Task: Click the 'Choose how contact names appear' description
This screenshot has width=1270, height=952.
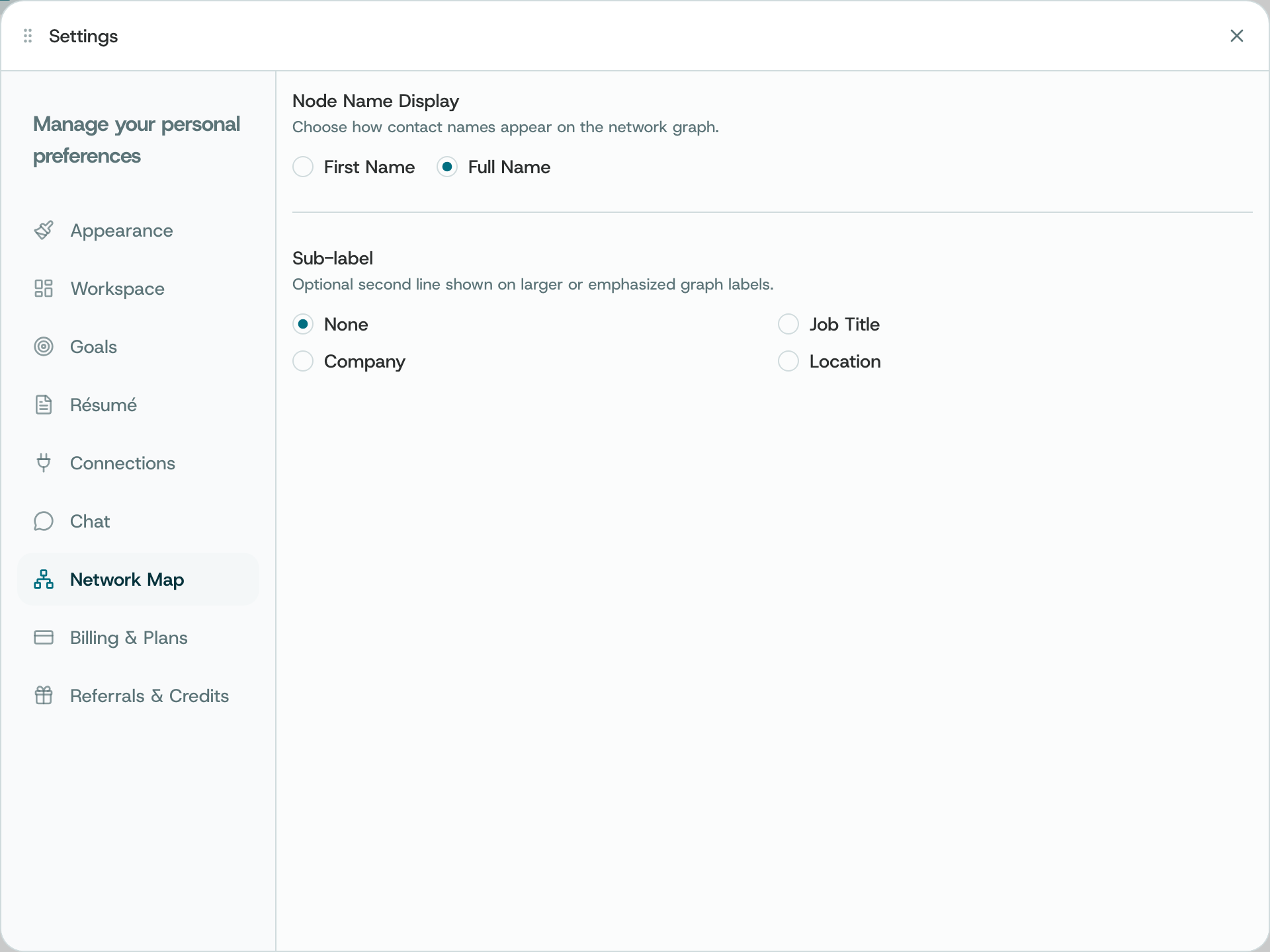Action: pos(505,127)
